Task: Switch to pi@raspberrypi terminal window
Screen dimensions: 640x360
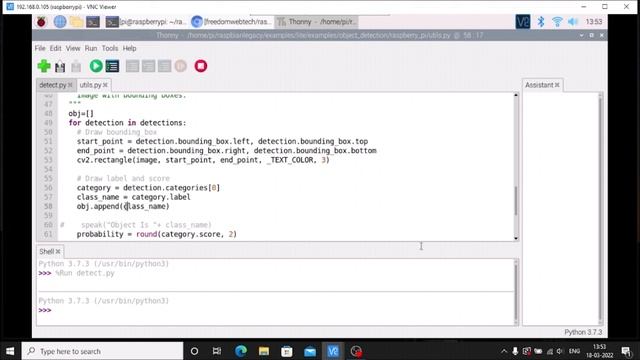Action: click(146, 22)
